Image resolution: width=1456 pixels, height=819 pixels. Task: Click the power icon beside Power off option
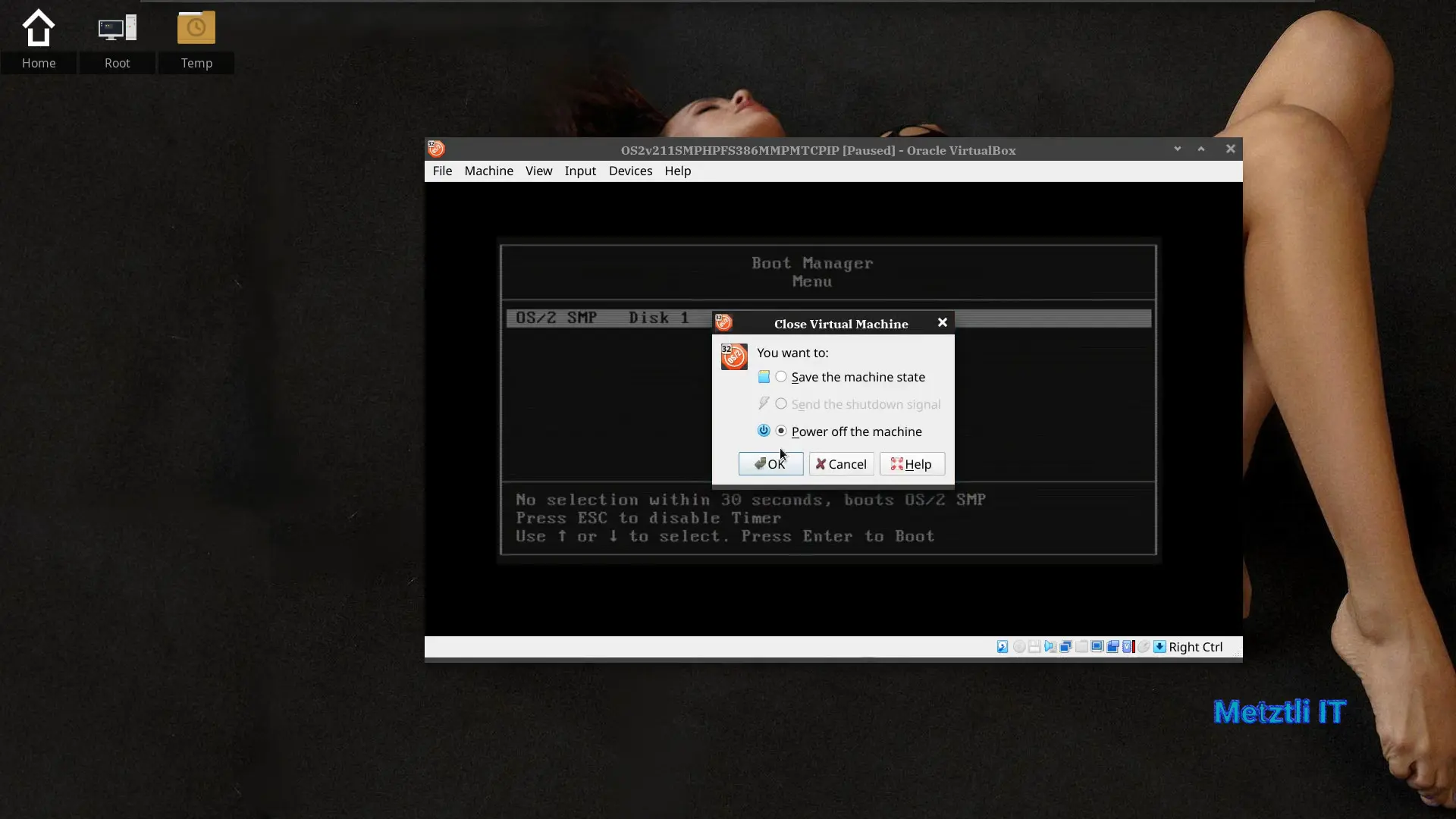click(x=764, y=431)
